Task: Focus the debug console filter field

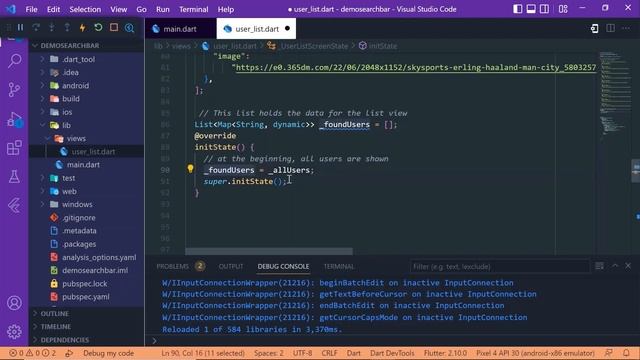Action: tap(500, 267)
